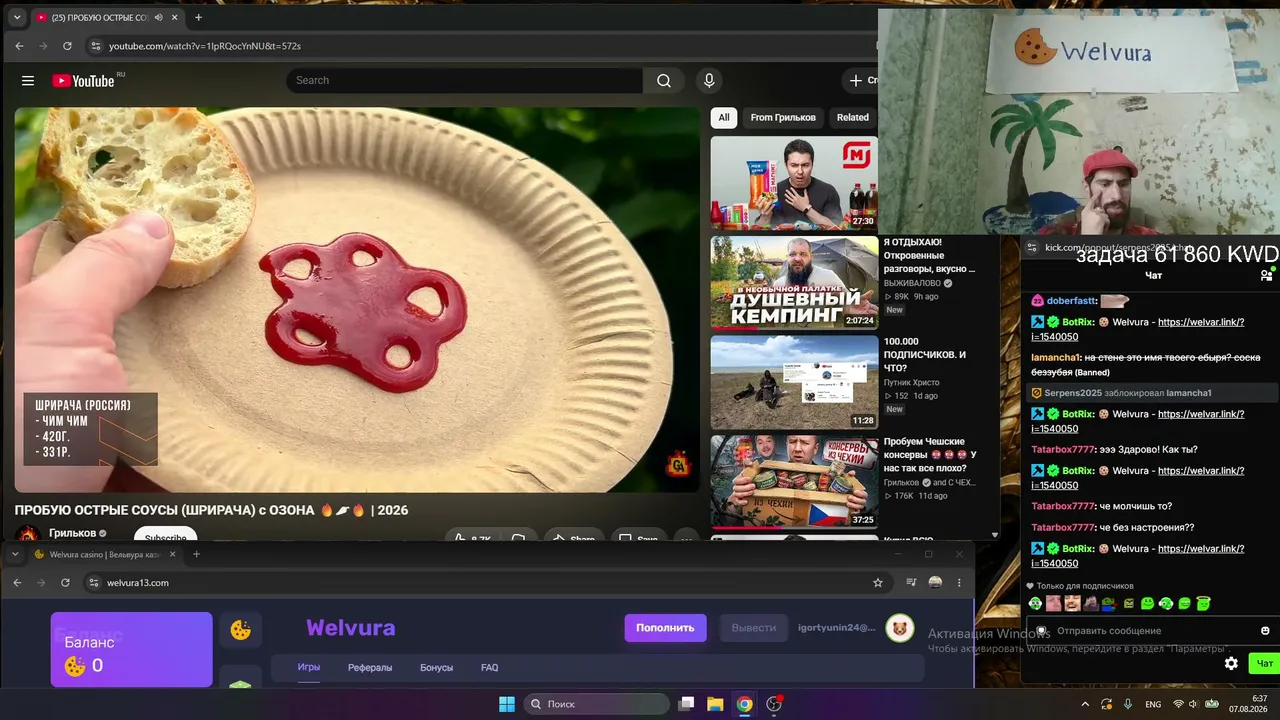
Task: Click the playing video of the paper plate
Action: click(357, 300)
